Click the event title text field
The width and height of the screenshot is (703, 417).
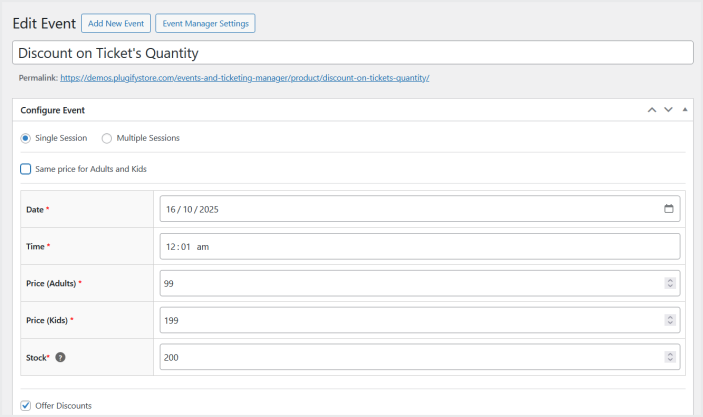(x=350, y=53)
